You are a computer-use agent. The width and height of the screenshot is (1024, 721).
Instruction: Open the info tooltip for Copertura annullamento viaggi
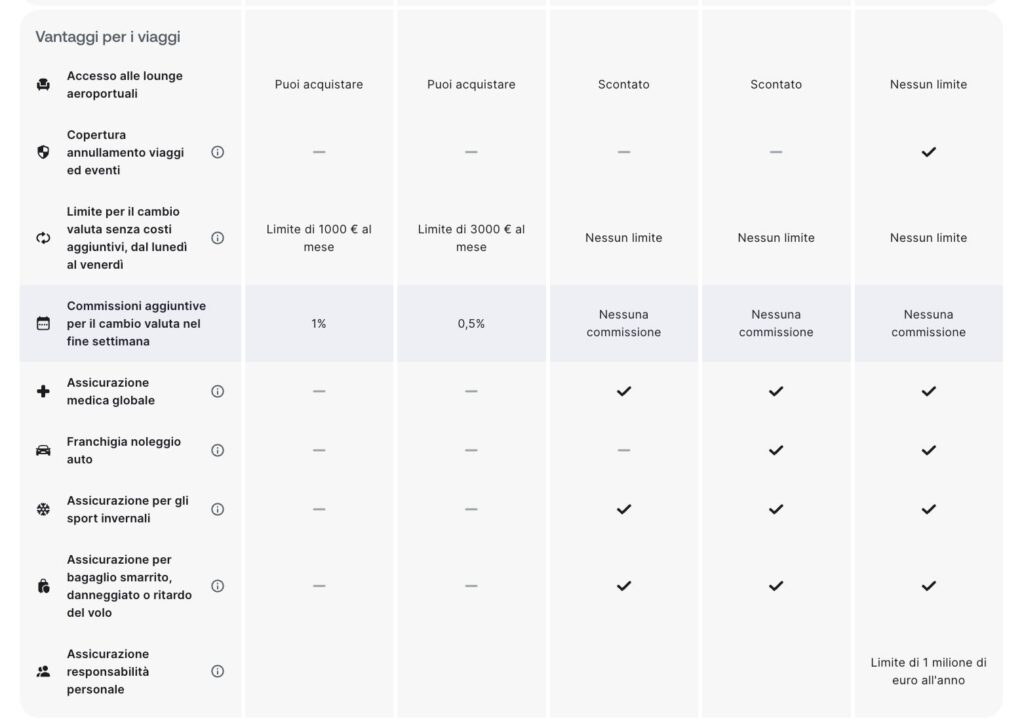point(217,153)
